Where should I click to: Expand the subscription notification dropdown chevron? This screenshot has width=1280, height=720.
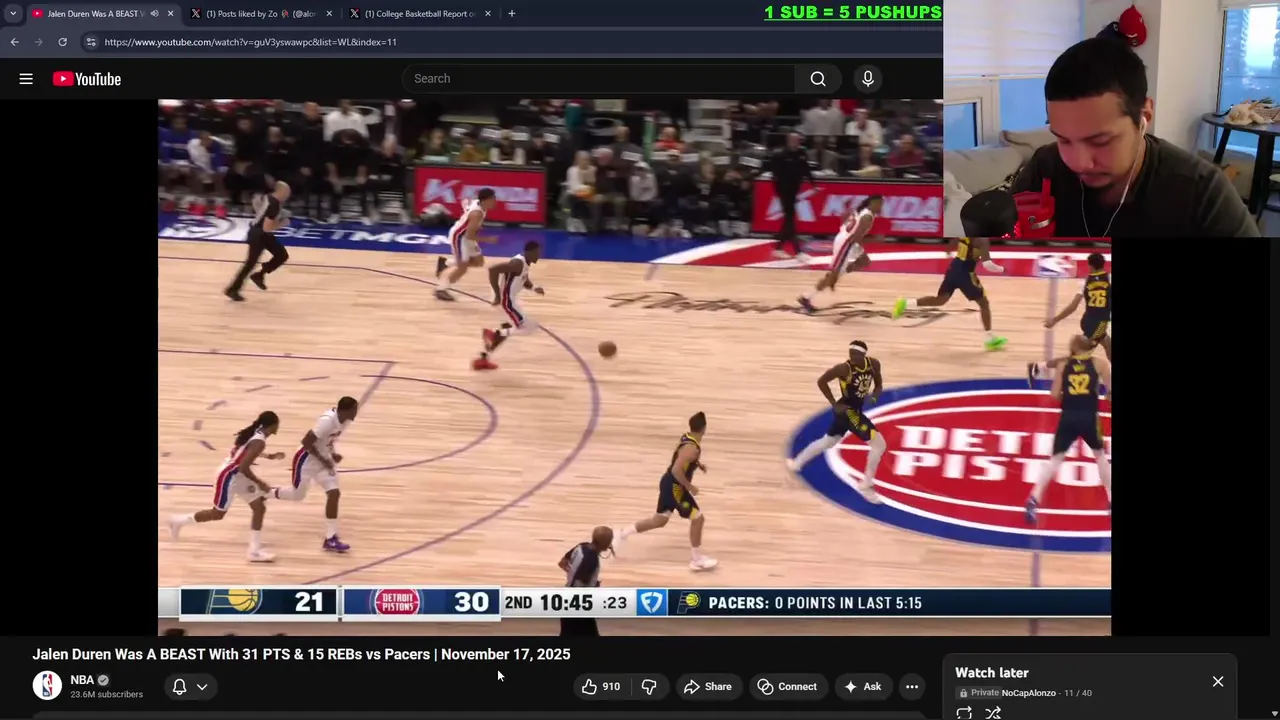202,687
